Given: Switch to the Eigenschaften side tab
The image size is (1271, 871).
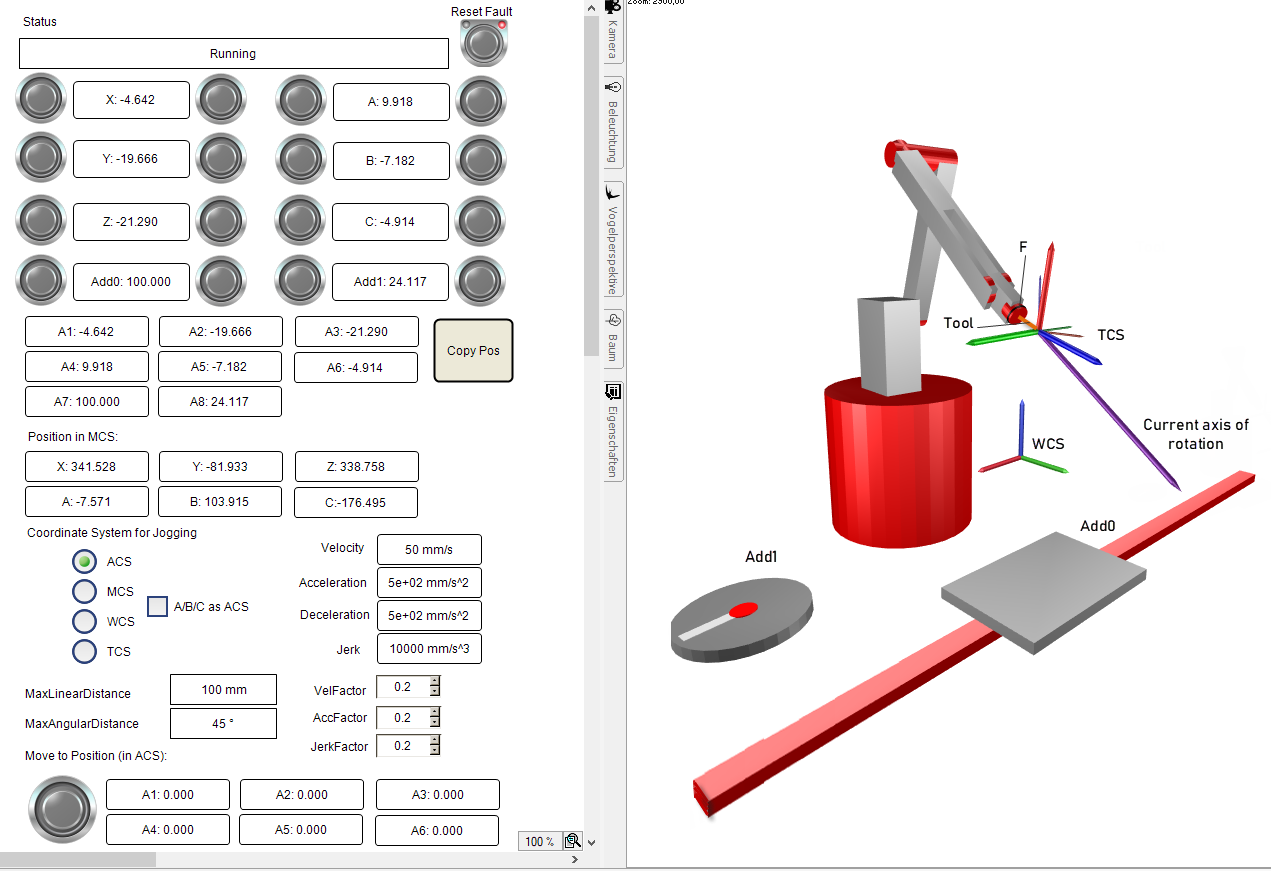Looking at the screenshot, I should coord(613,428).
